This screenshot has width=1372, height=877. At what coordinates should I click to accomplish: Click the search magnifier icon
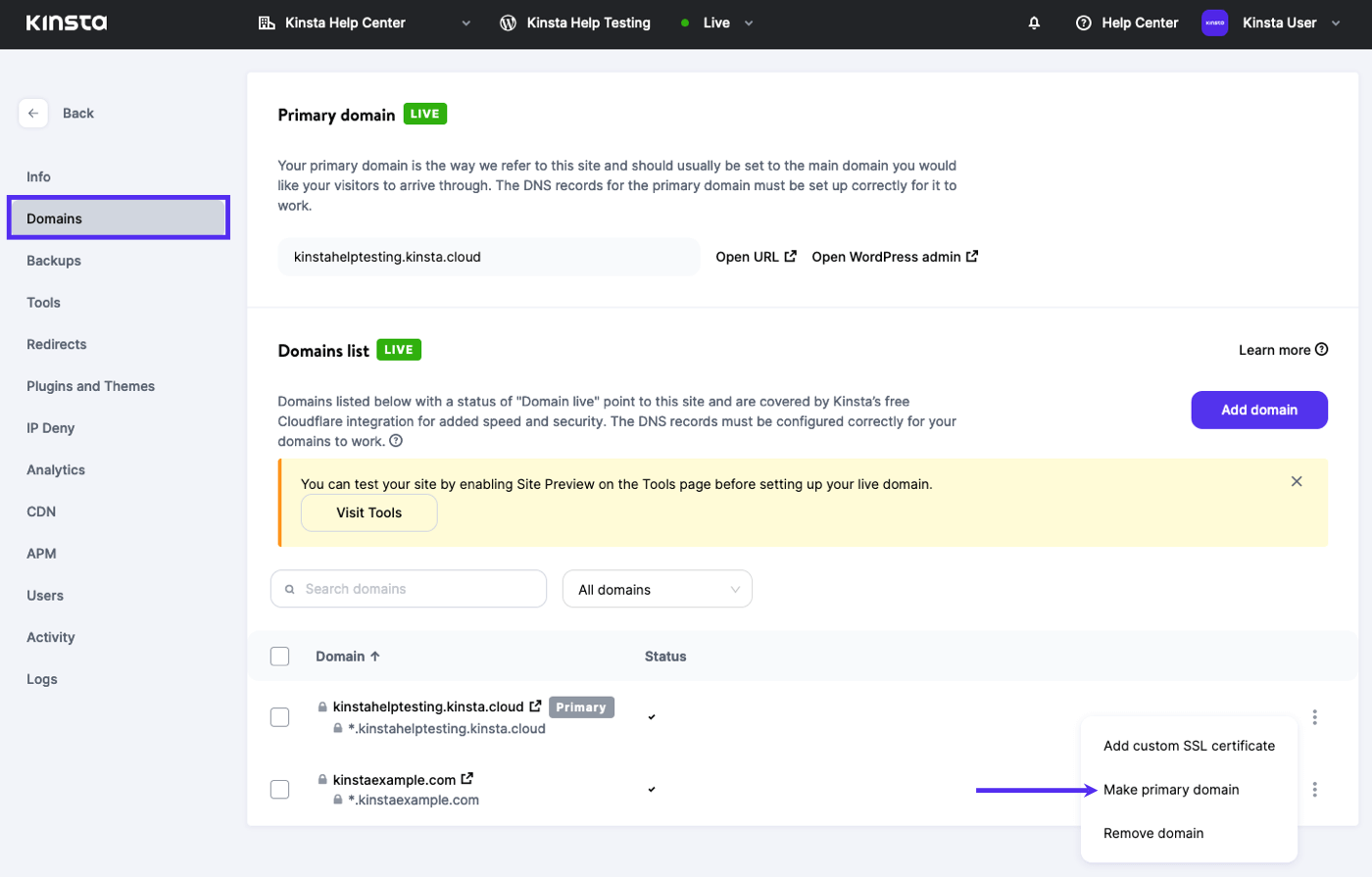(290, 590)
